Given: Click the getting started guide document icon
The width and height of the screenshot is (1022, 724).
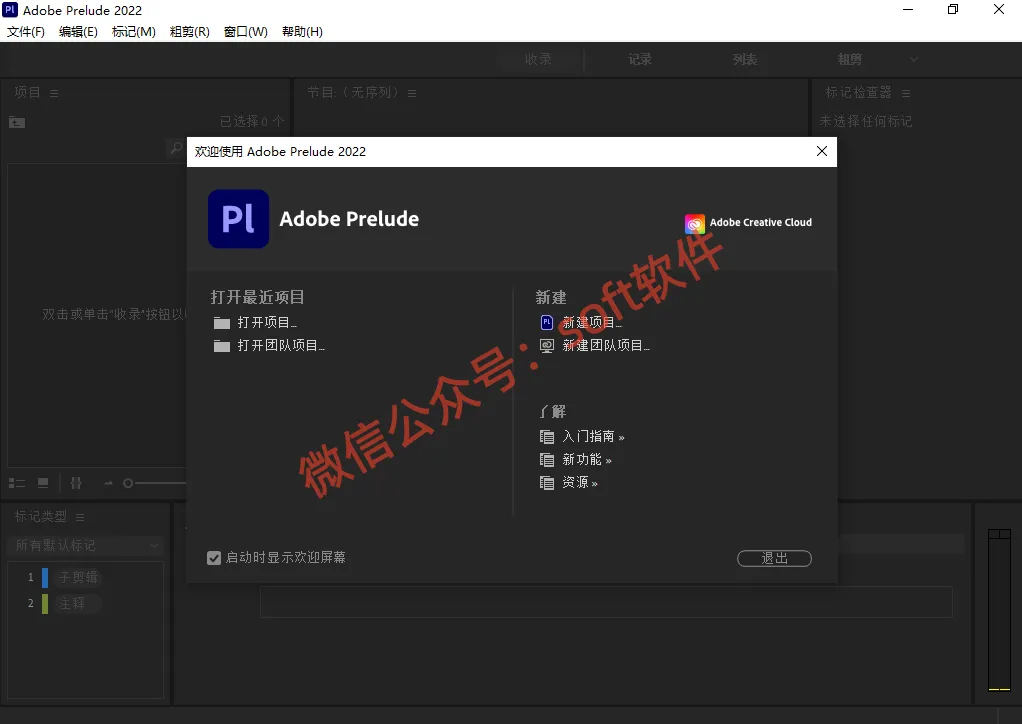Looking at the screenshot, I should point(547,437).
